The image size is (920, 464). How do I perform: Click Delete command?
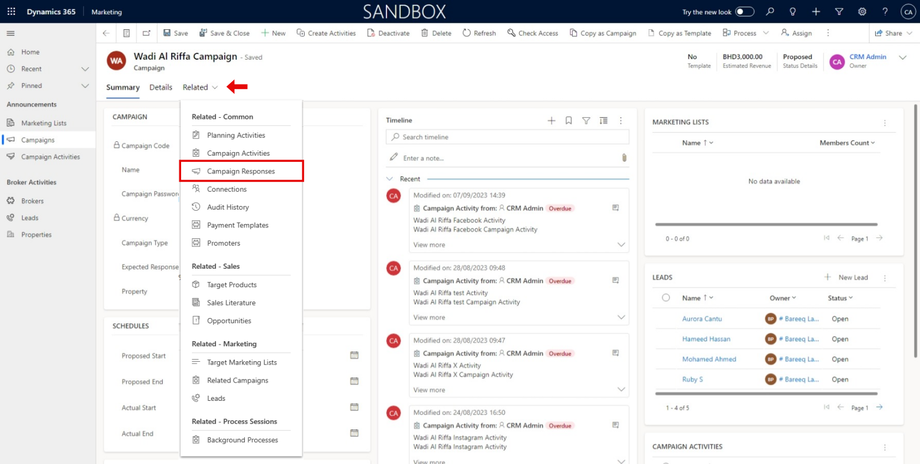pyautogui.click(x=436, y=33)
